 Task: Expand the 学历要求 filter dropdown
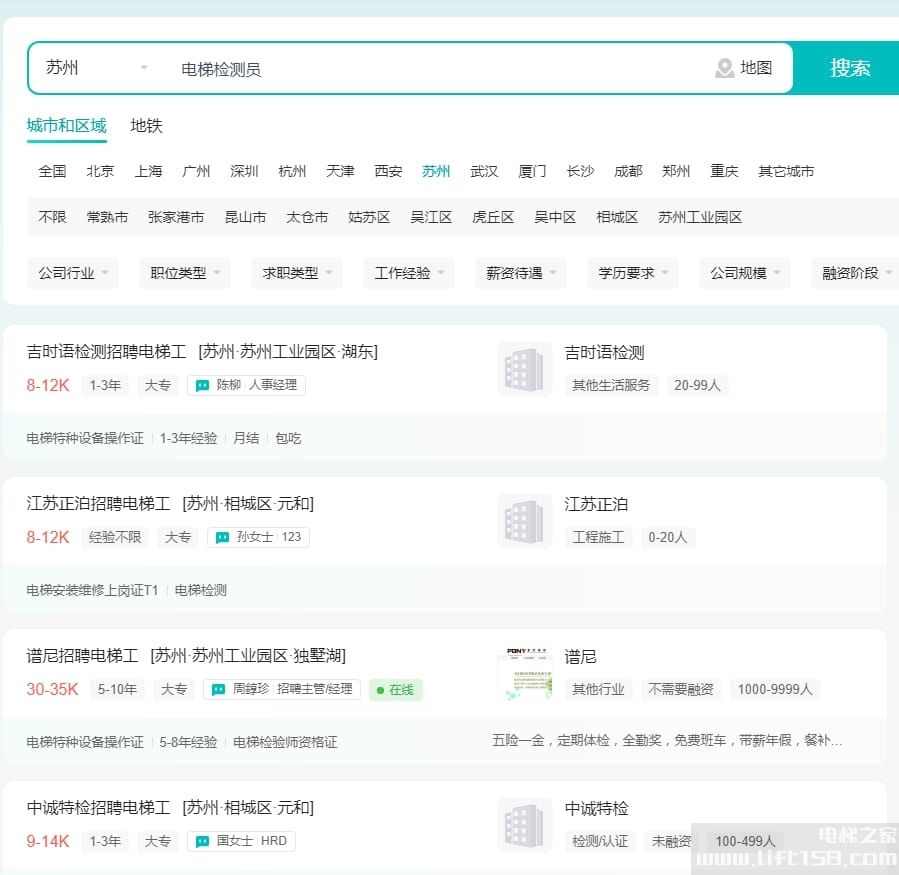pos(633,273)
